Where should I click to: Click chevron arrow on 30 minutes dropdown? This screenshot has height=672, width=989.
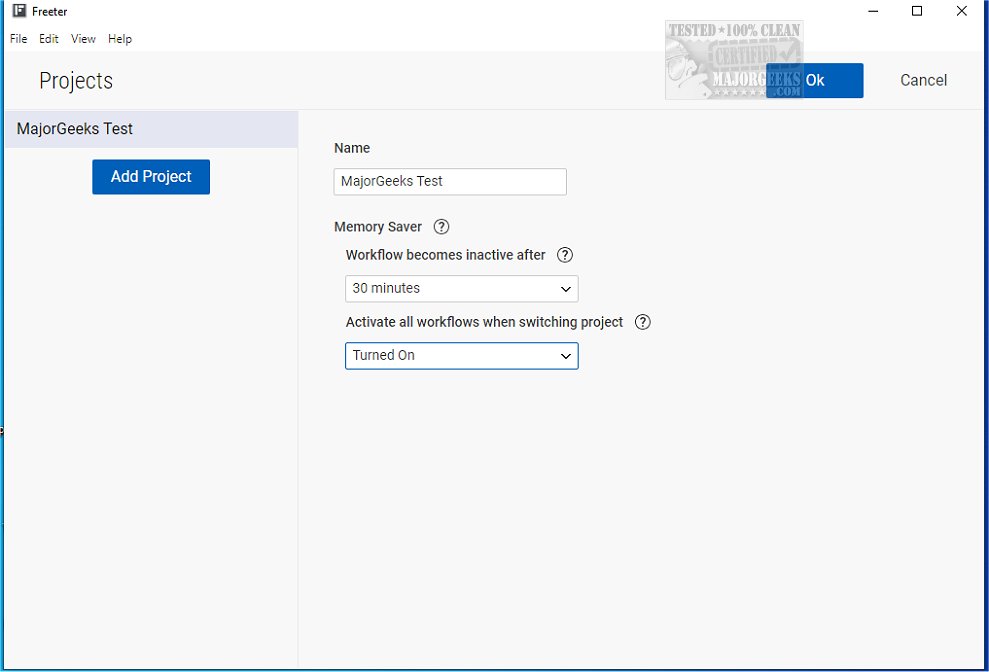click(x=565, y=289)
